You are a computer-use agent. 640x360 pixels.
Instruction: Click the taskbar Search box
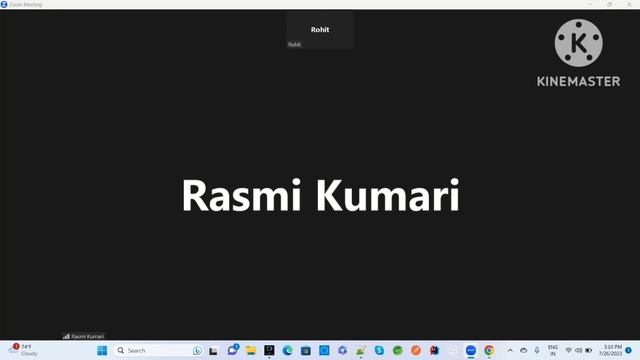[158, 350]
